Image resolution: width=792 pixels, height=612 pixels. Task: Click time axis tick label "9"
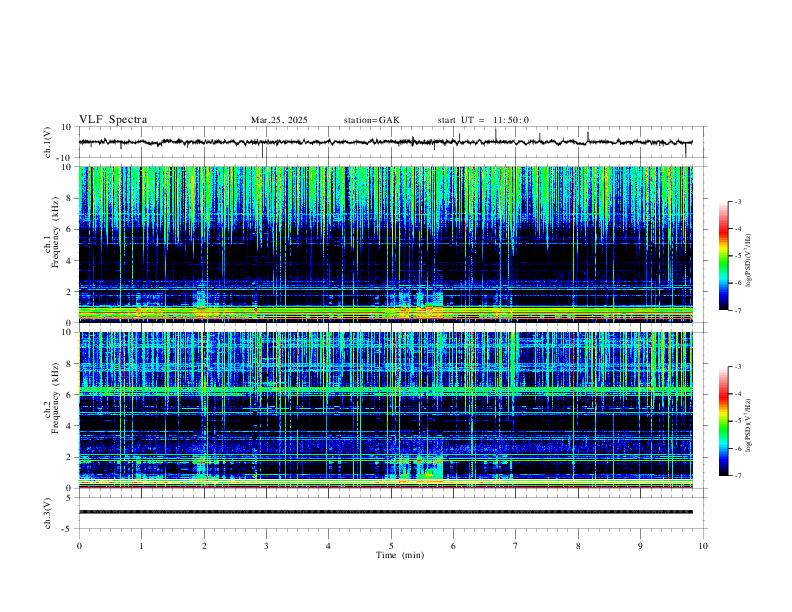coord(640,546)
